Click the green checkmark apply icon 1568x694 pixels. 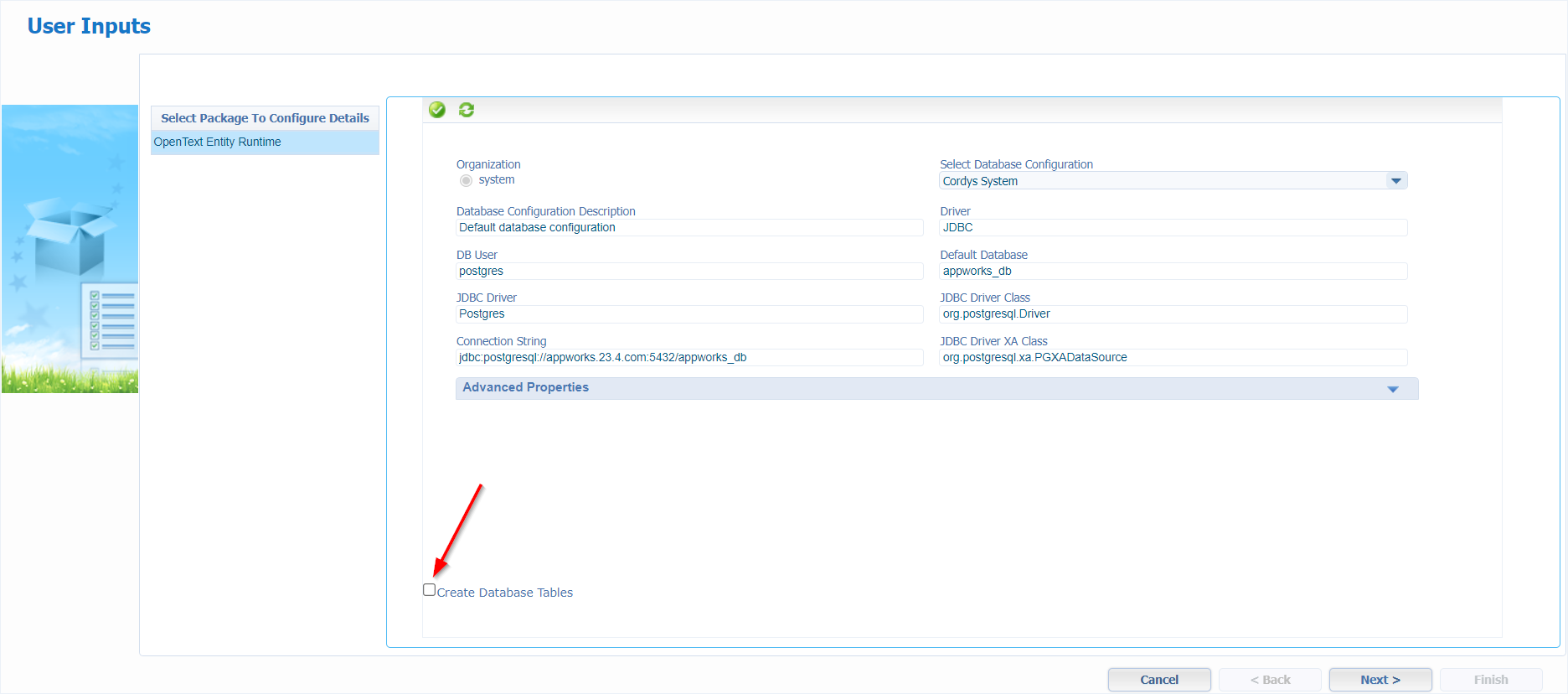point(437,110)
